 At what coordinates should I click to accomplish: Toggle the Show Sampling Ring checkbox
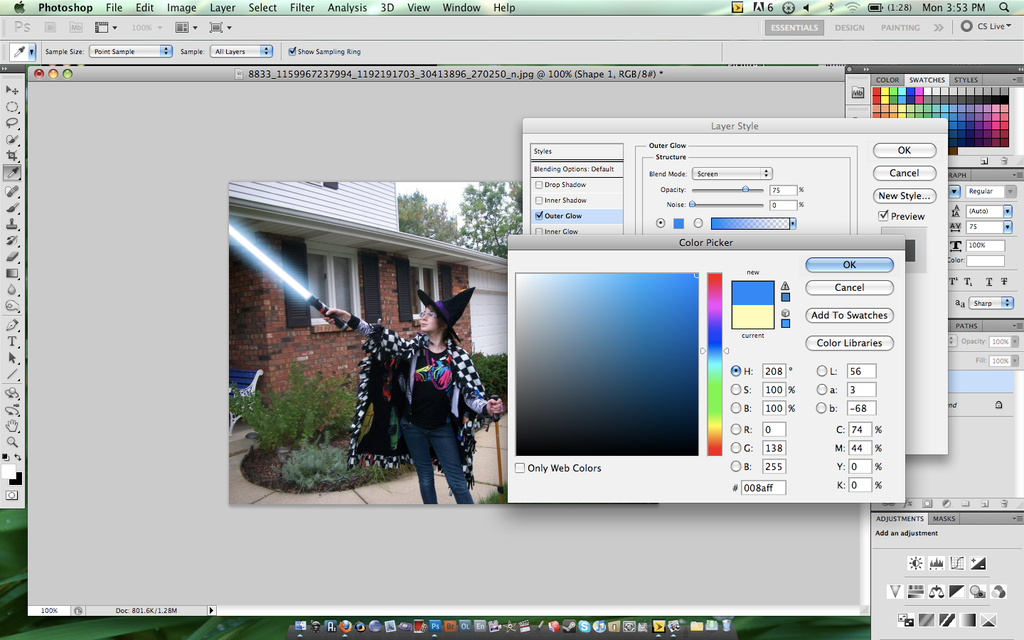(292, 51)
